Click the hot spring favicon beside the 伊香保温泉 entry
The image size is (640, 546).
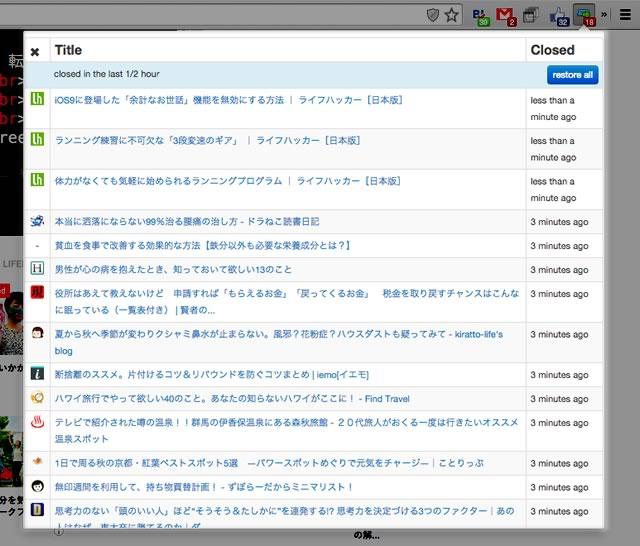(37, 430)
